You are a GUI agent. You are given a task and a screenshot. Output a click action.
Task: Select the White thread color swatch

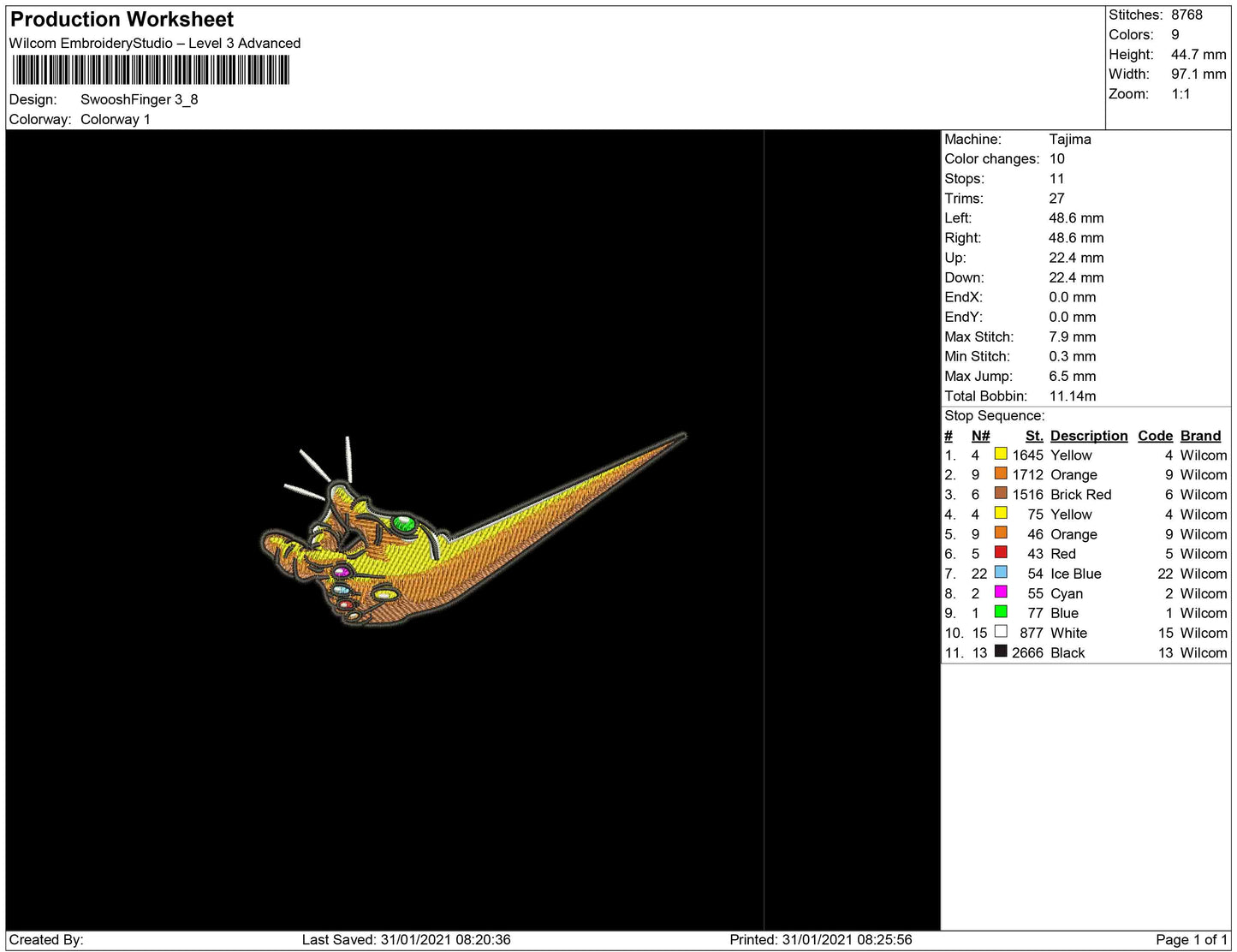(1000, 632)
